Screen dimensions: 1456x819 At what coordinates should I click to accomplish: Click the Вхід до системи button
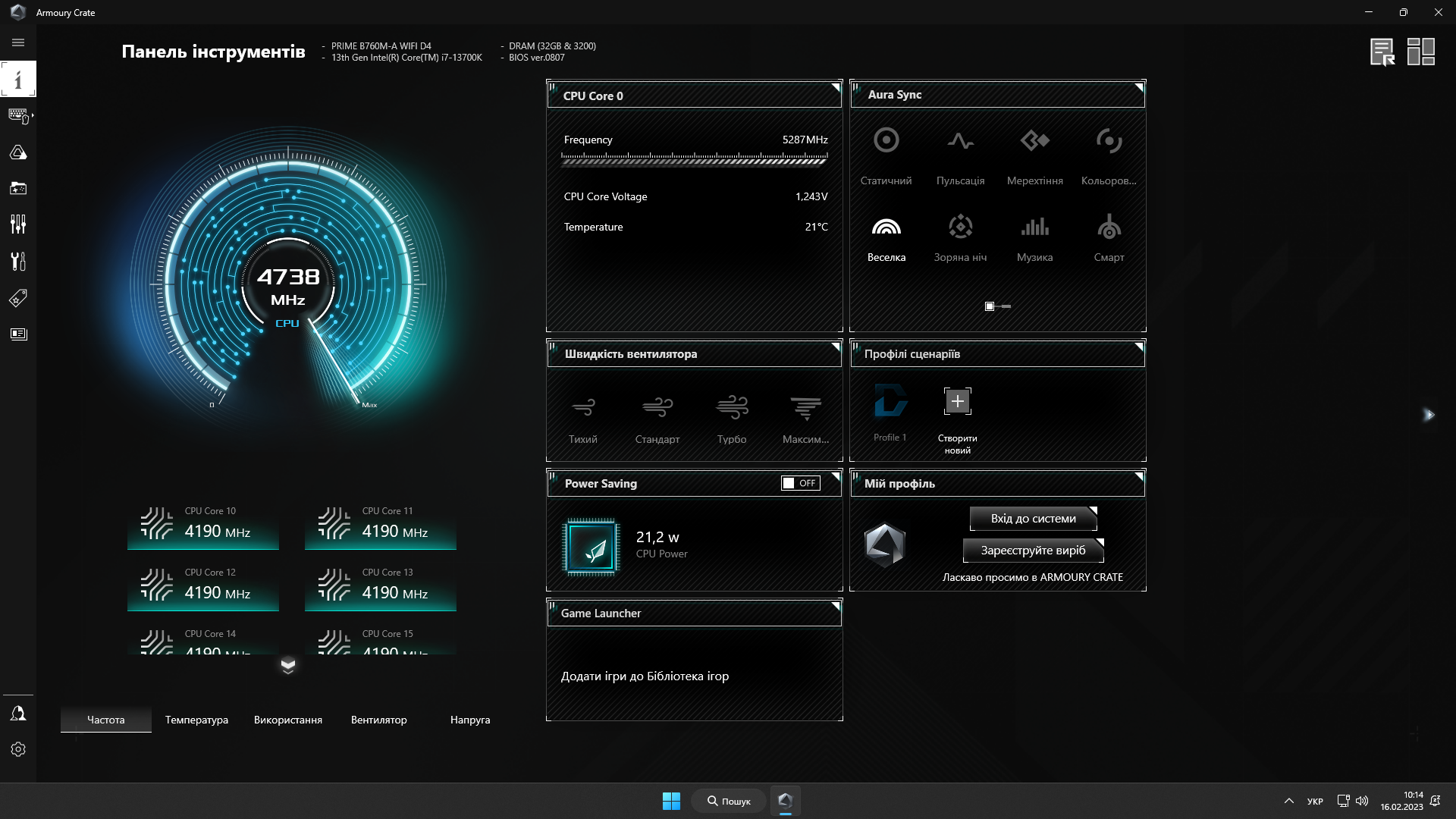(x=1033, y=519)
